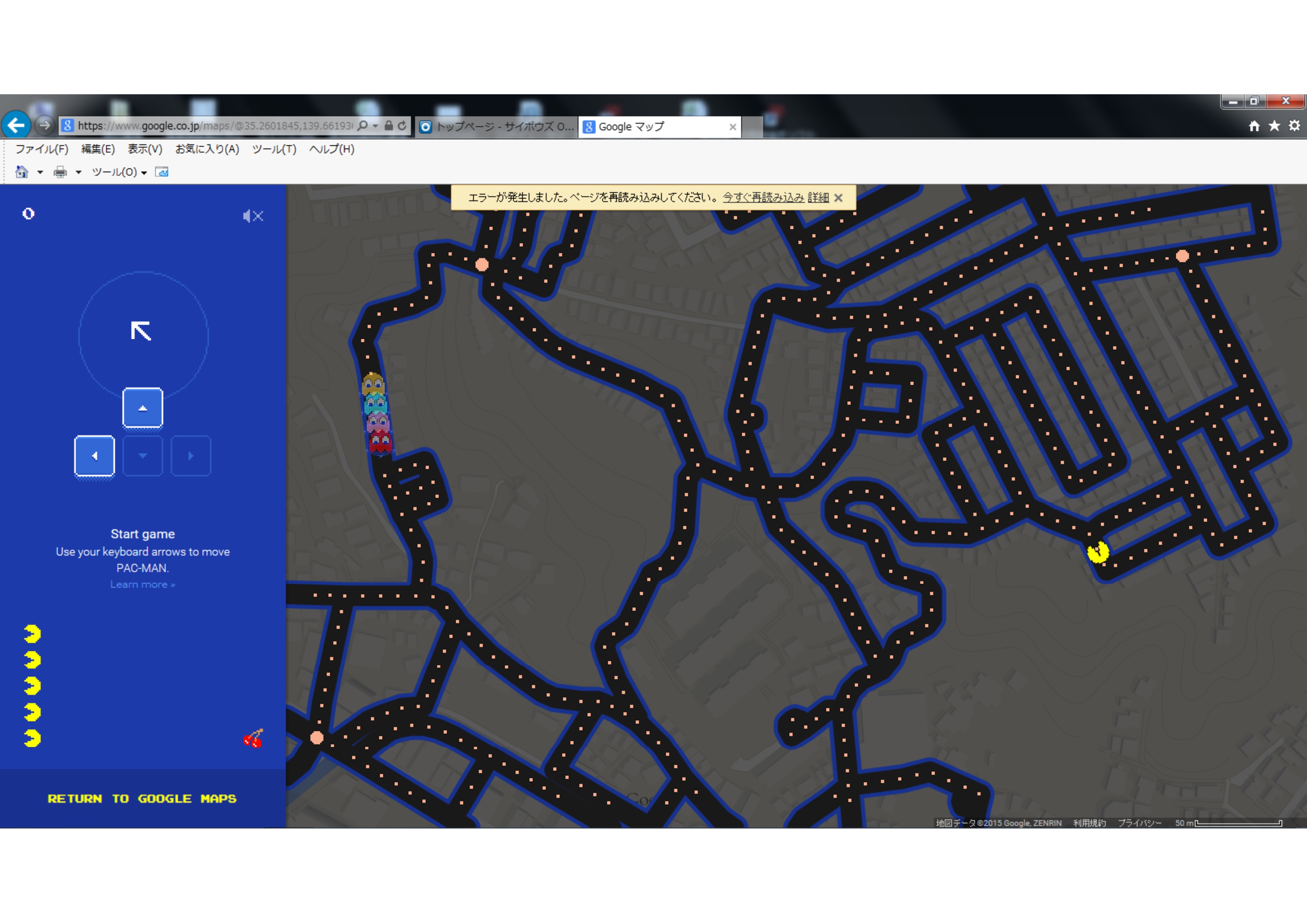Click the pink ghost Pinky

[378, 423]
